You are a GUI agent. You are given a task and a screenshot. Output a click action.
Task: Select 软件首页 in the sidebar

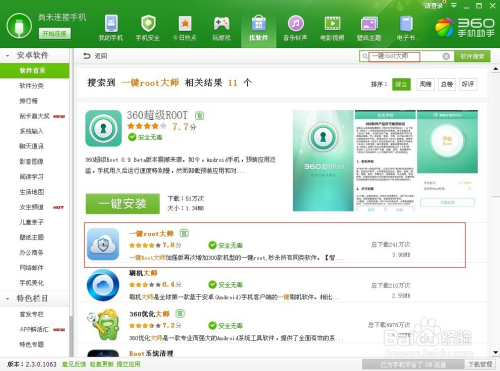point(35,71)
